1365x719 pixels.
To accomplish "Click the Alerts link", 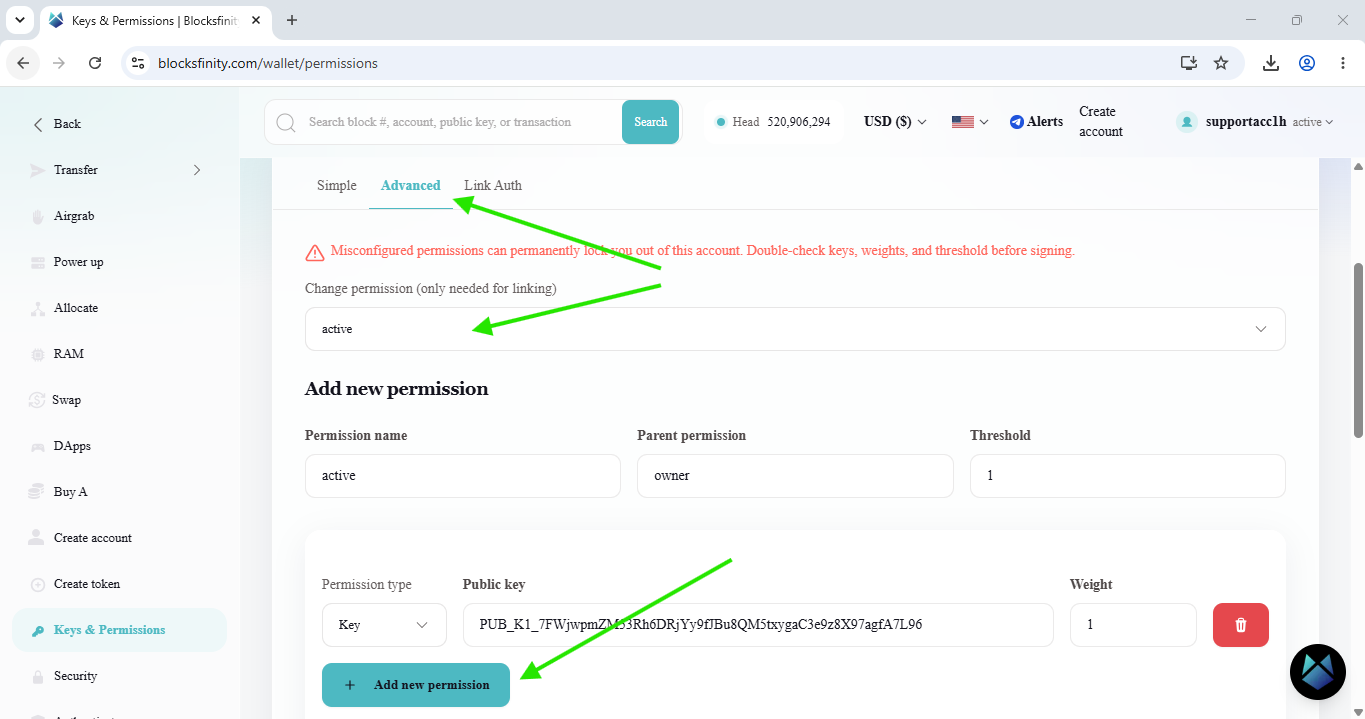I will 1045,122.
